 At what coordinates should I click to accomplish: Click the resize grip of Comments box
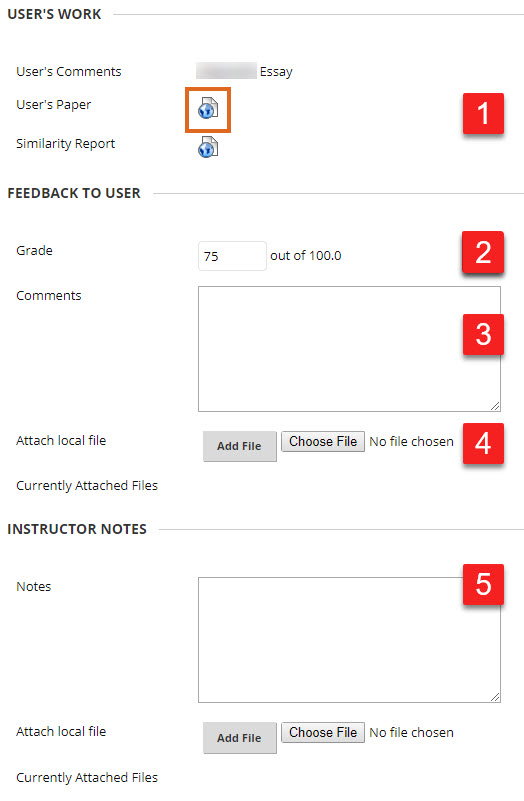495,406
